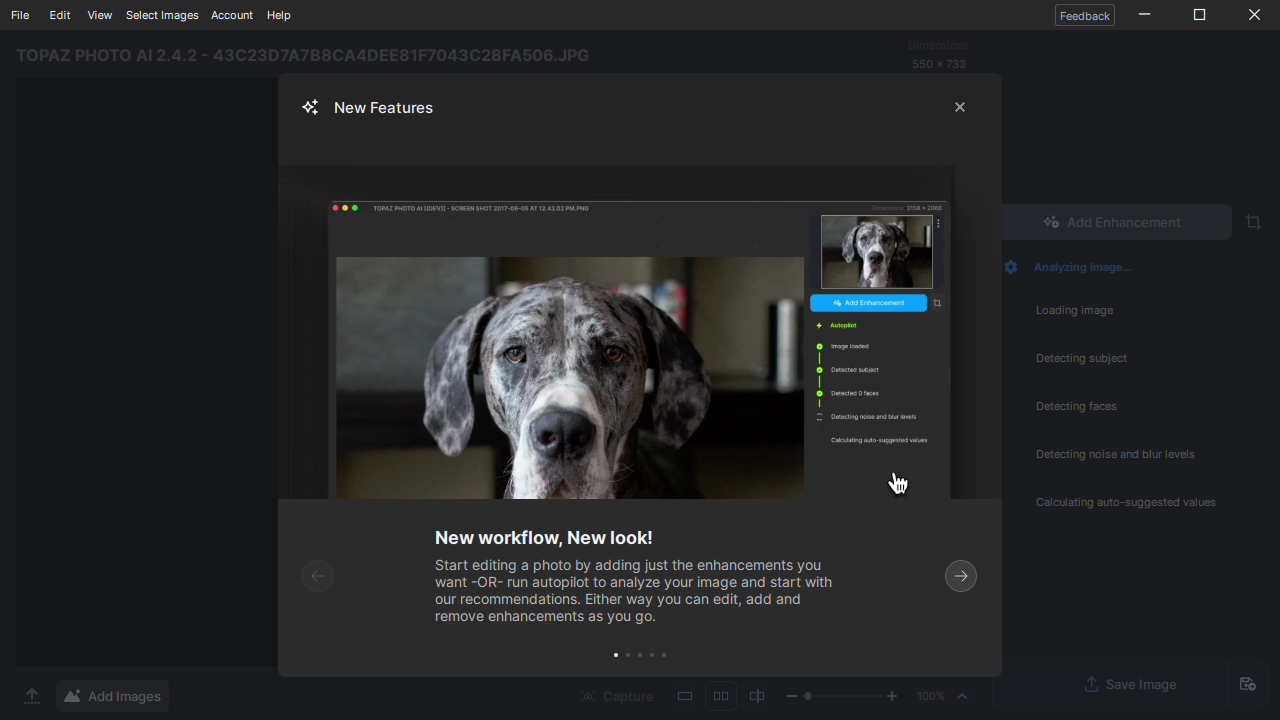The height and width of the screenshot is (720, 1280).
Task: Select the crop tool icon
Action: coord(1253,222)
